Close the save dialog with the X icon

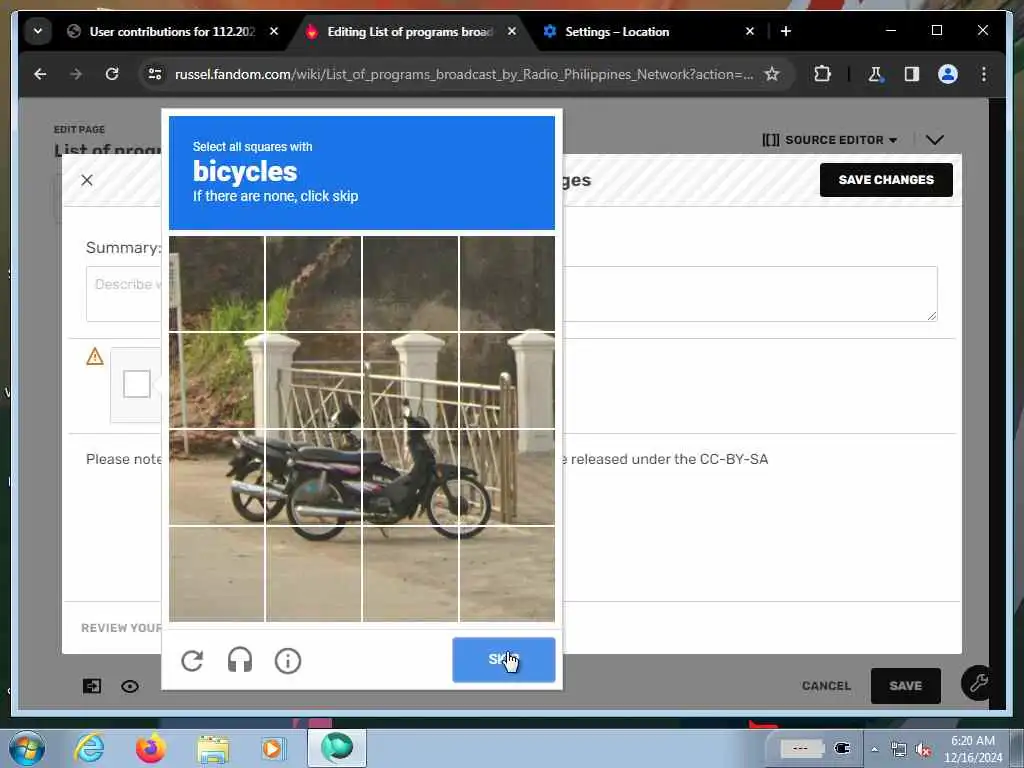coord(87,180)
